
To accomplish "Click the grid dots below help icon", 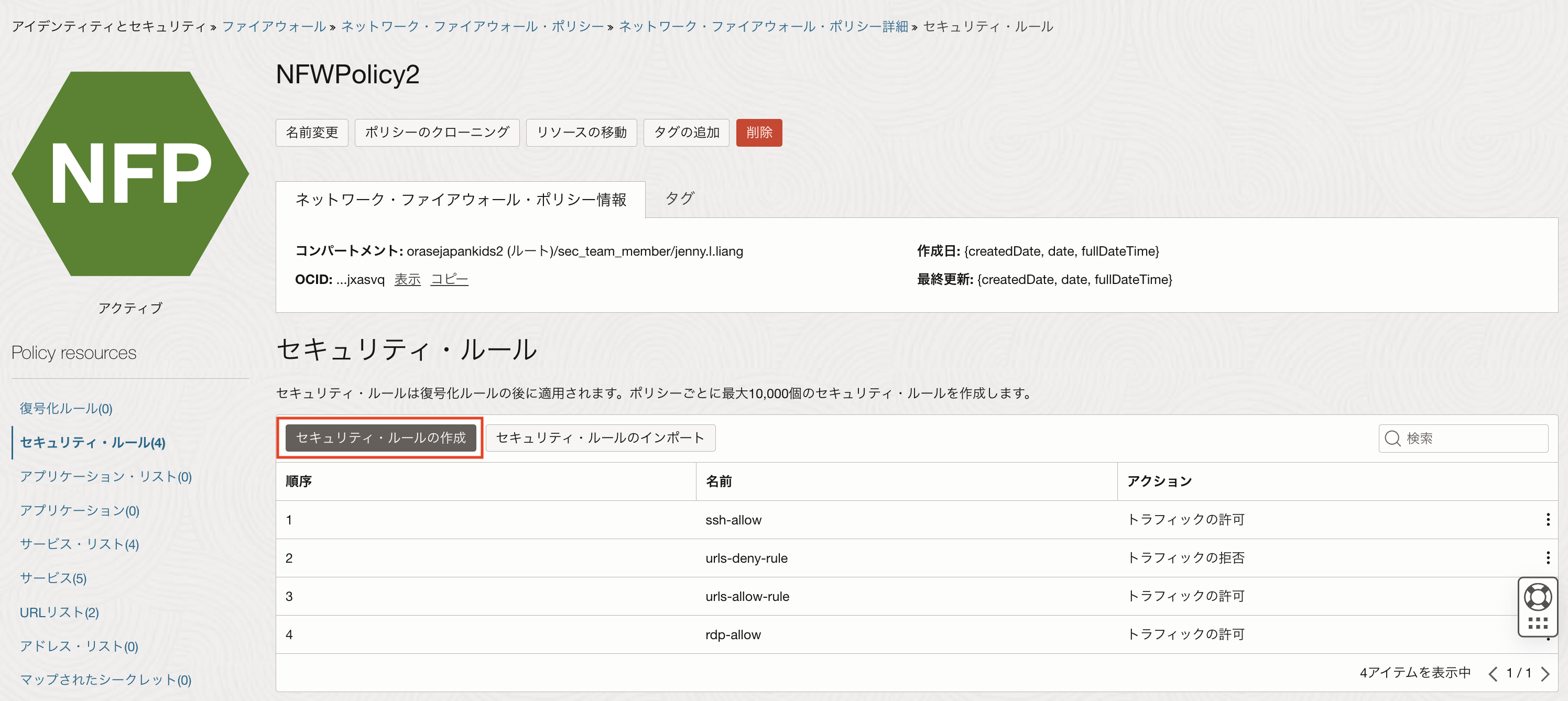I will point(1537,623).
